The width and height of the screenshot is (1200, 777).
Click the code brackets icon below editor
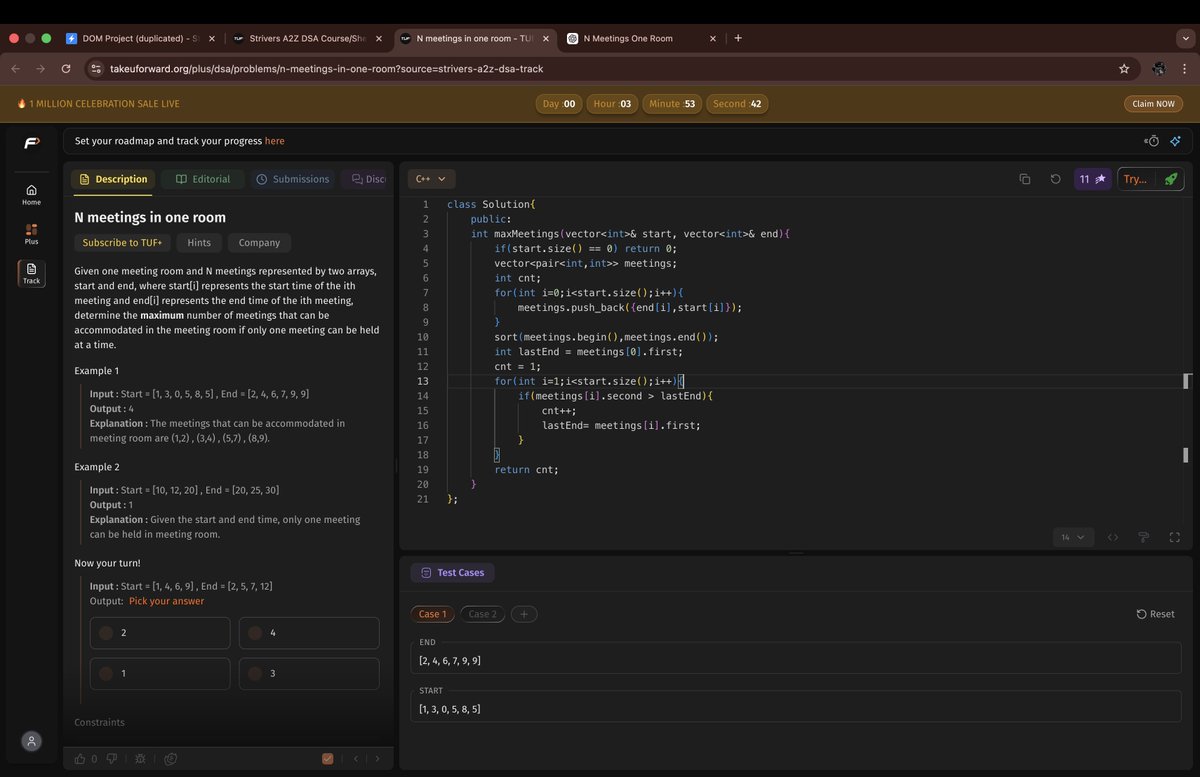[1112, 537]
